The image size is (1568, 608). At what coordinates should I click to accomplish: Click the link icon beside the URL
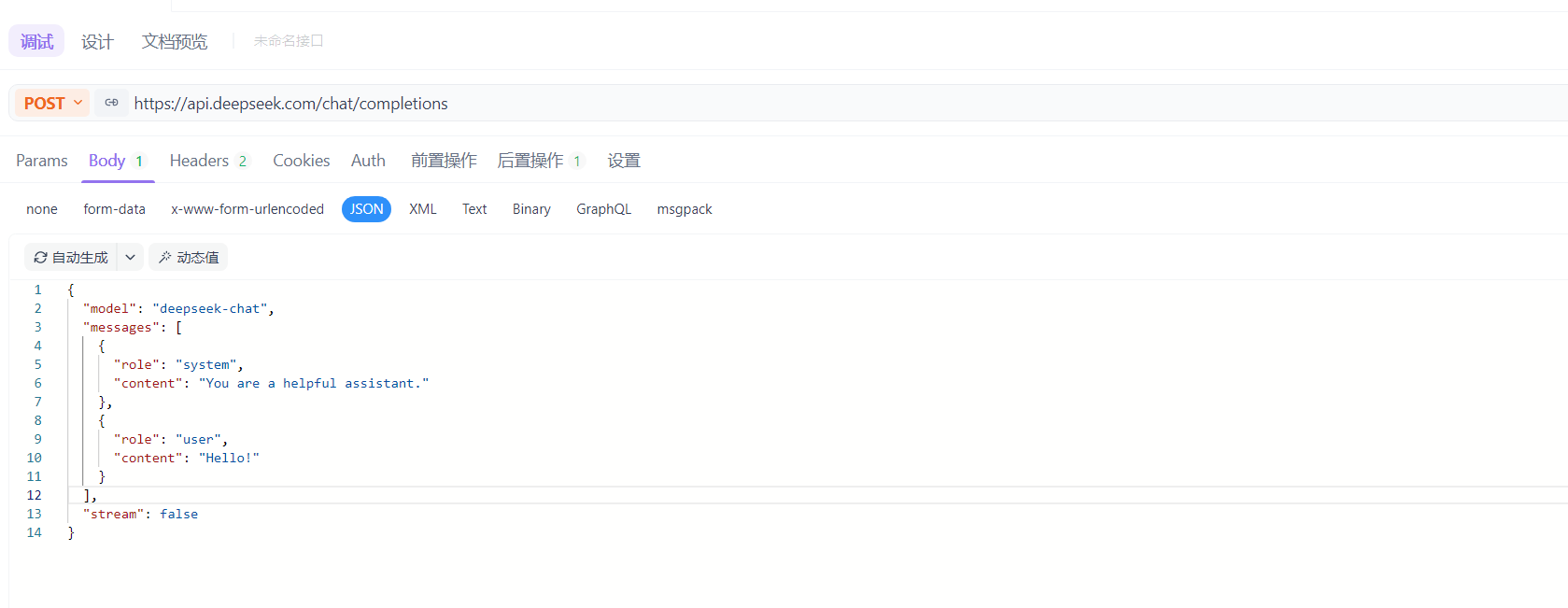click(111, 103)
